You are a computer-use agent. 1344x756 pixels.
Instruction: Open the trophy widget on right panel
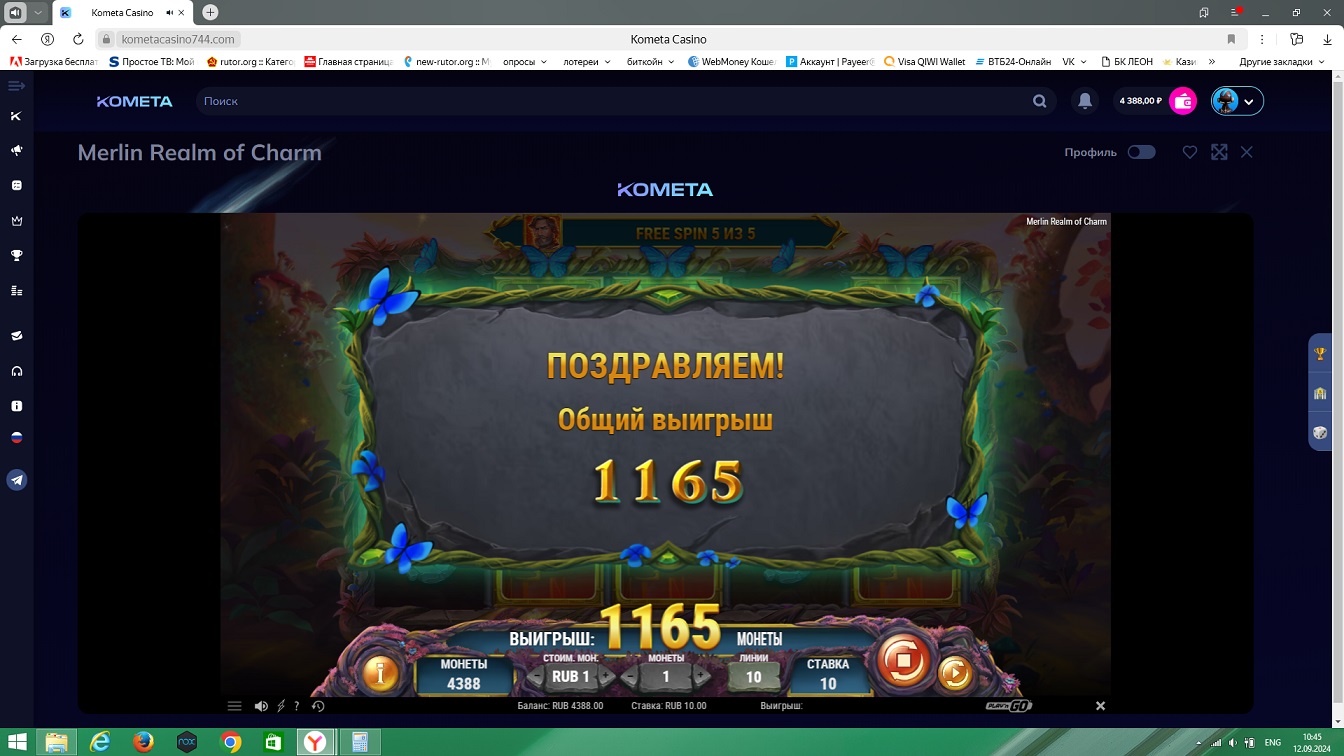click(1320, 353)
